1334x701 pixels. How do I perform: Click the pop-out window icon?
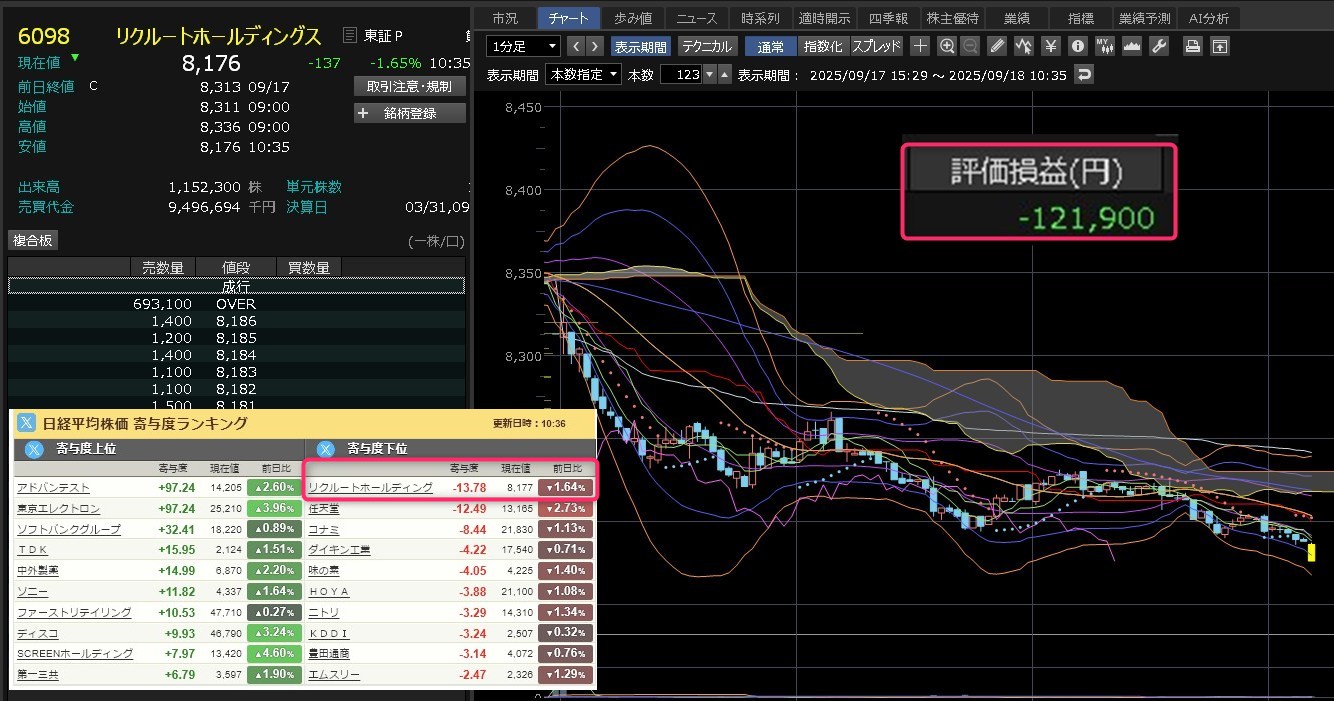pos(1219,46)
